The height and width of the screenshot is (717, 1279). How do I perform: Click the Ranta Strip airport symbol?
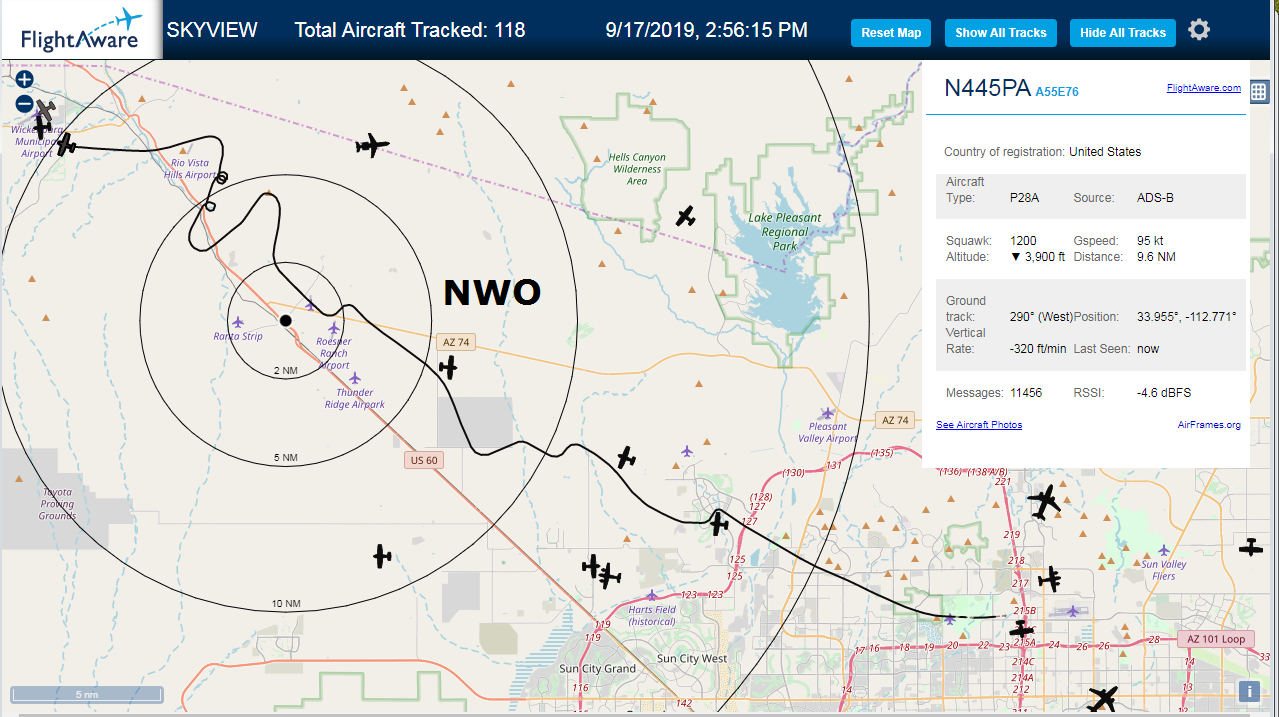(237, 322)
